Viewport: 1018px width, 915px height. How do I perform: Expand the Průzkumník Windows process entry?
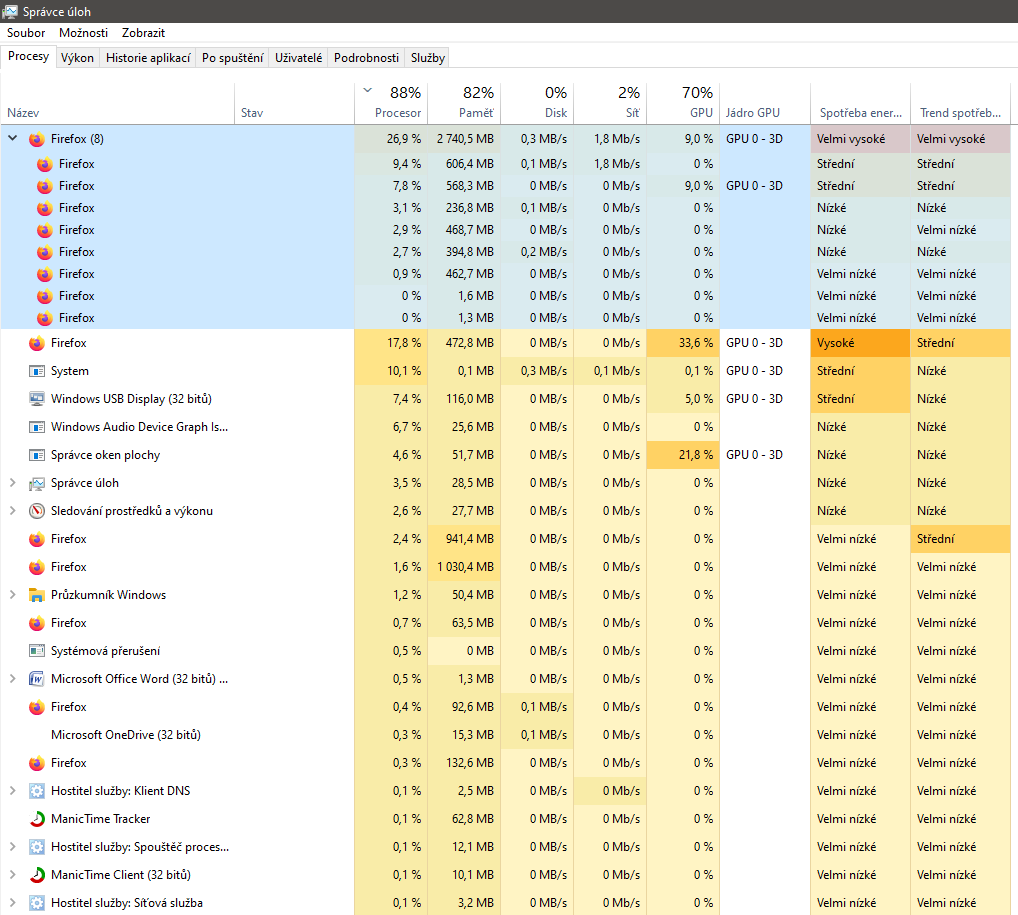click(x=13, y=595)
